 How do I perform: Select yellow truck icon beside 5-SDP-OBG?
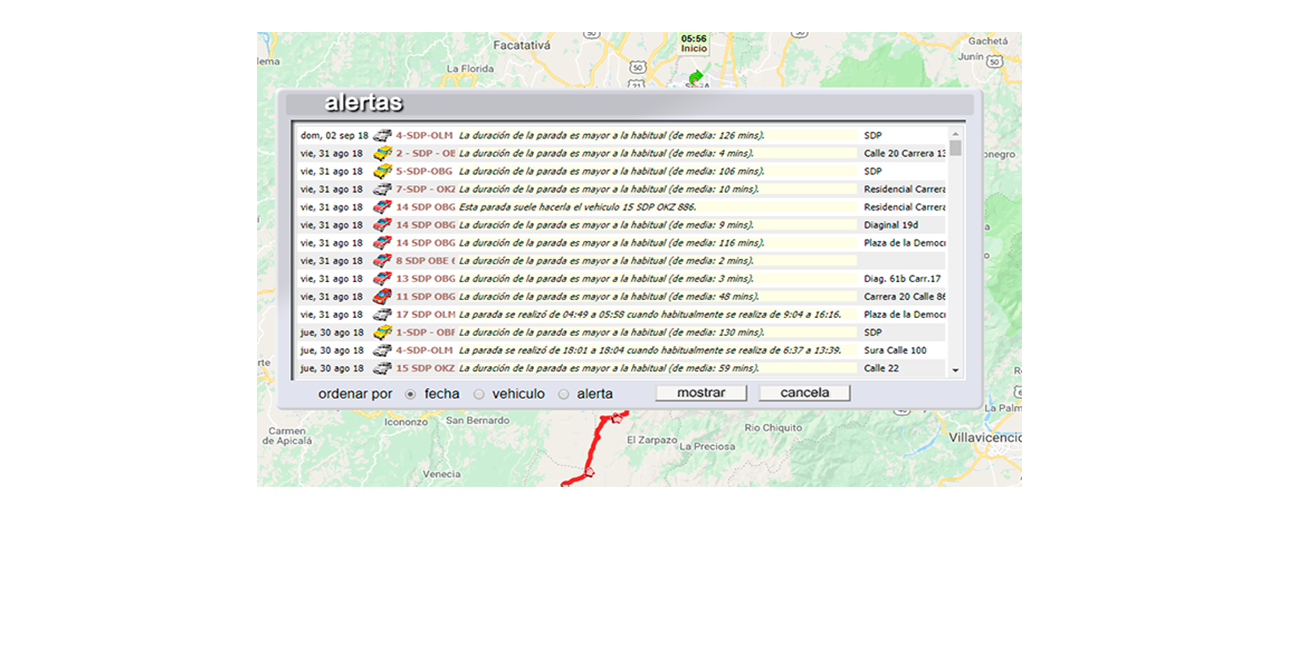pos(382,172)
